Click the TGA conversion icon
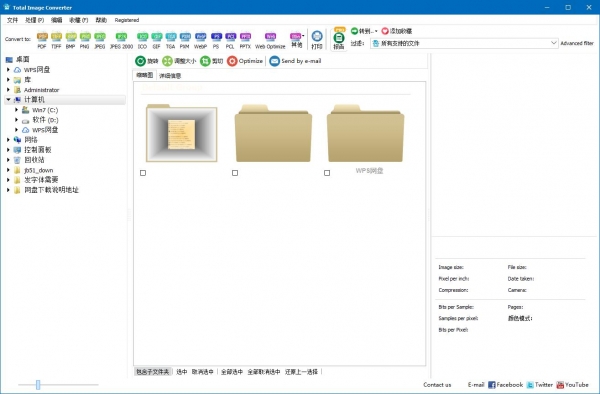The height and width of the screenshot is (394, 600). tap(171, 40)
